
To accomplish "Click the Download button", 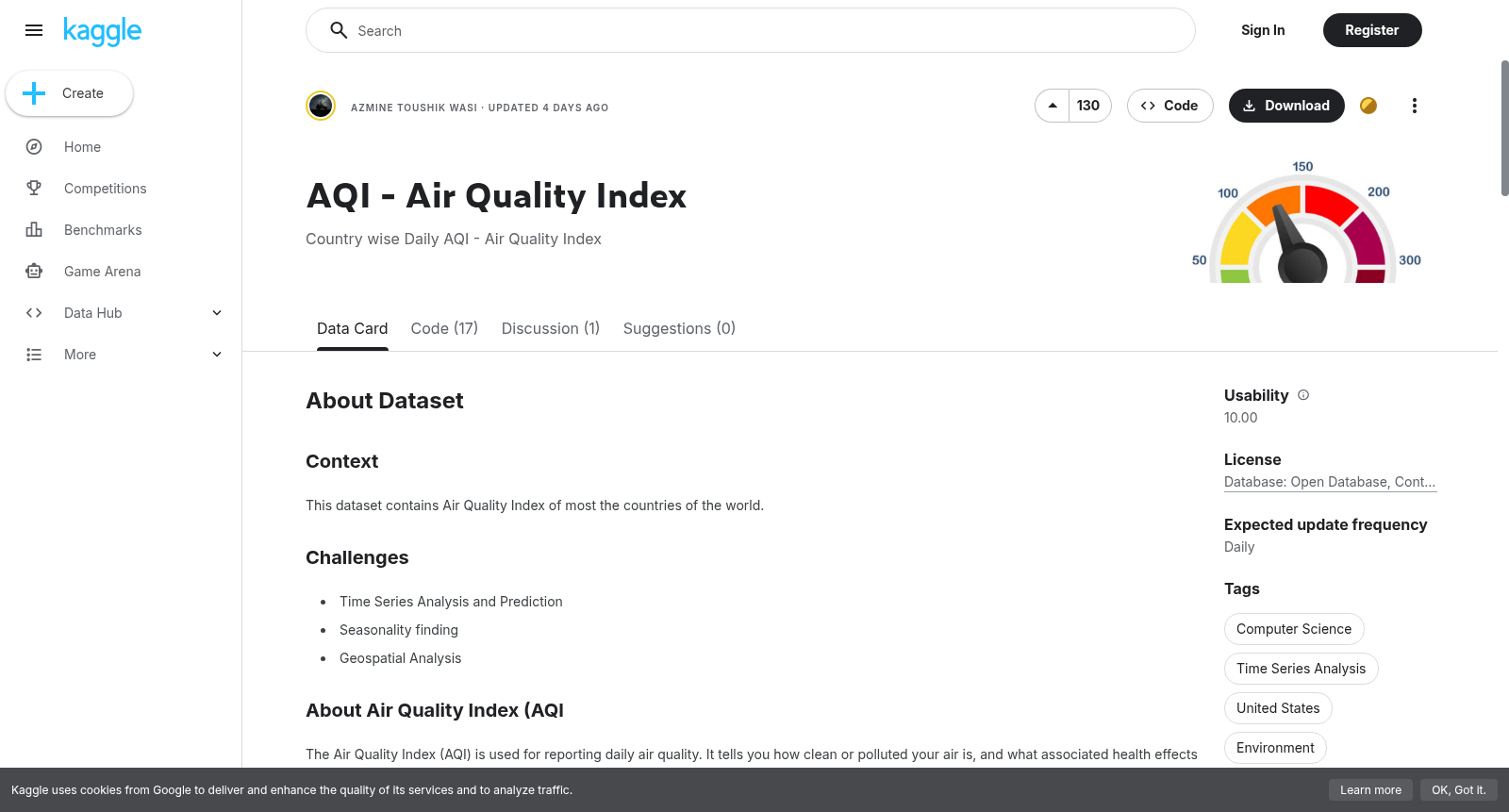I will point(1286,106).
